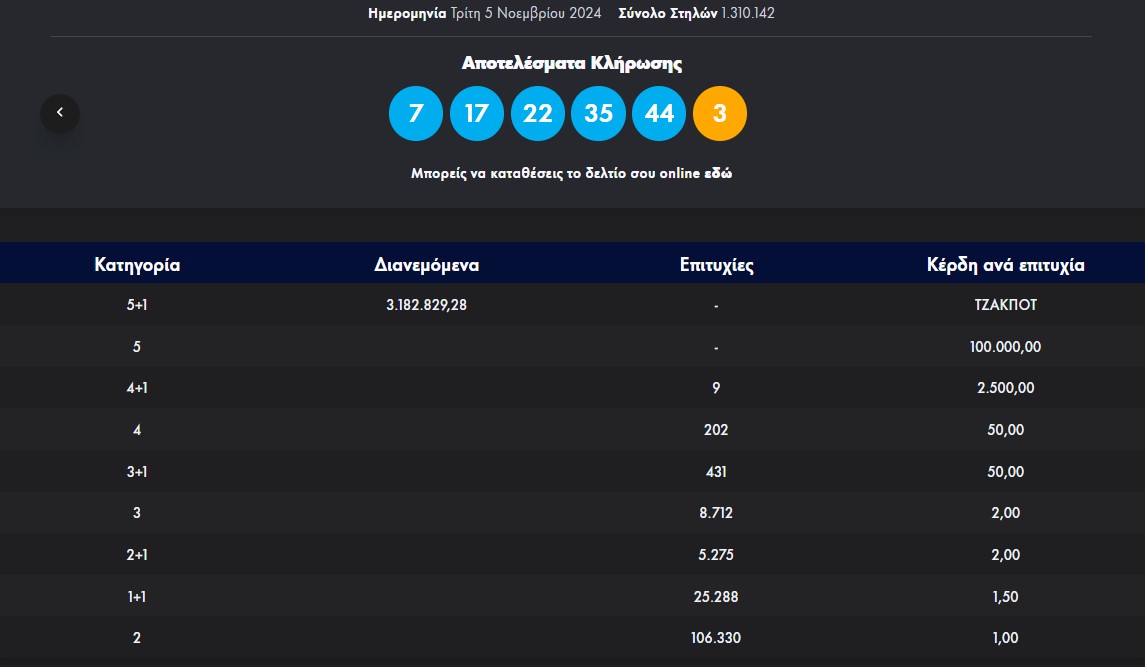
Task: Select the 100.000,00 prize for category 5
Action: point(1006,346)
